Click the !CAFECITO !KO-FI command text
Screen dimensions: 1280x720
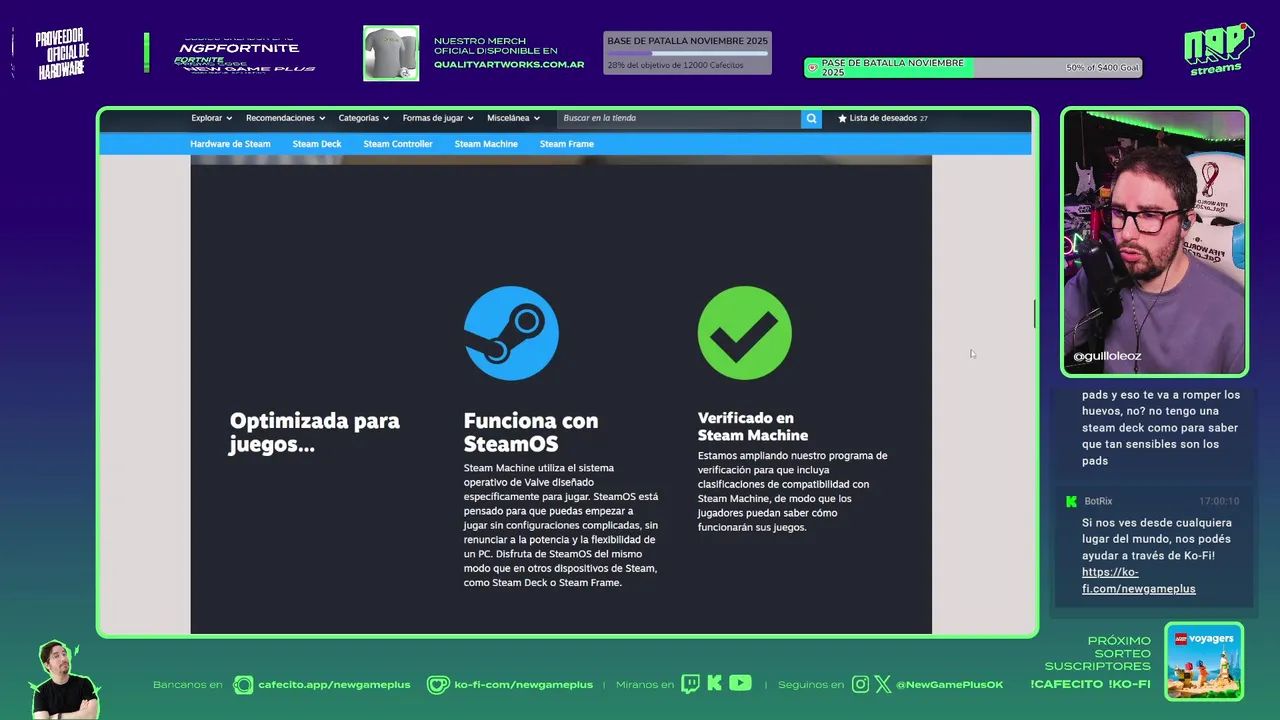1090,685
